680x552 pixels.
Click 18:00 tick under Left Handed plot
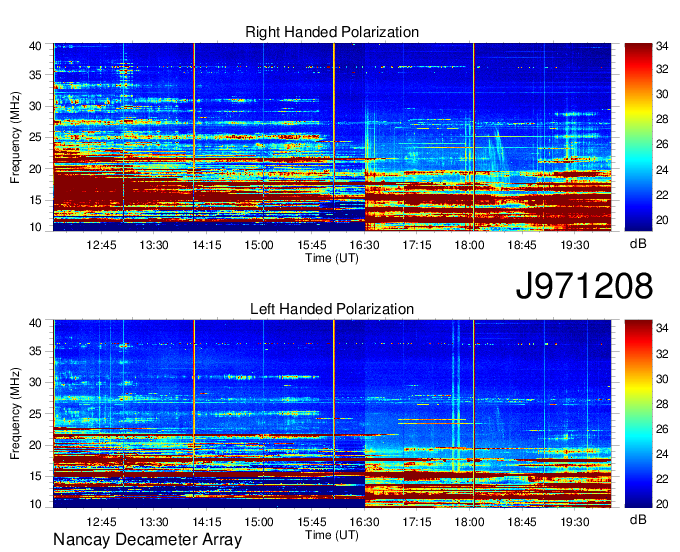469,522
